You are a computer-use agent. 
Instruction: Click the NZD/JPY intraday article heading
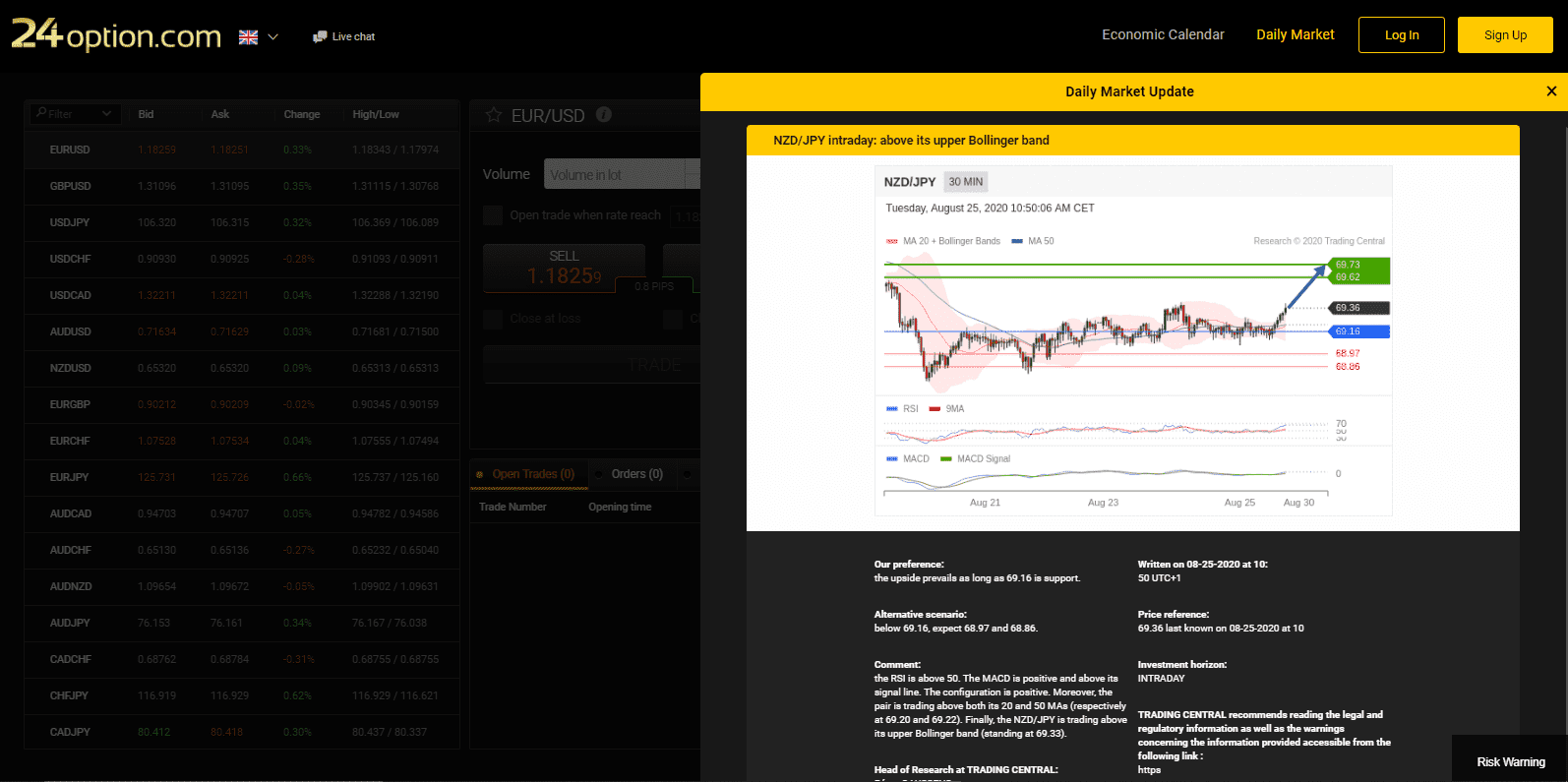[911, 141]
